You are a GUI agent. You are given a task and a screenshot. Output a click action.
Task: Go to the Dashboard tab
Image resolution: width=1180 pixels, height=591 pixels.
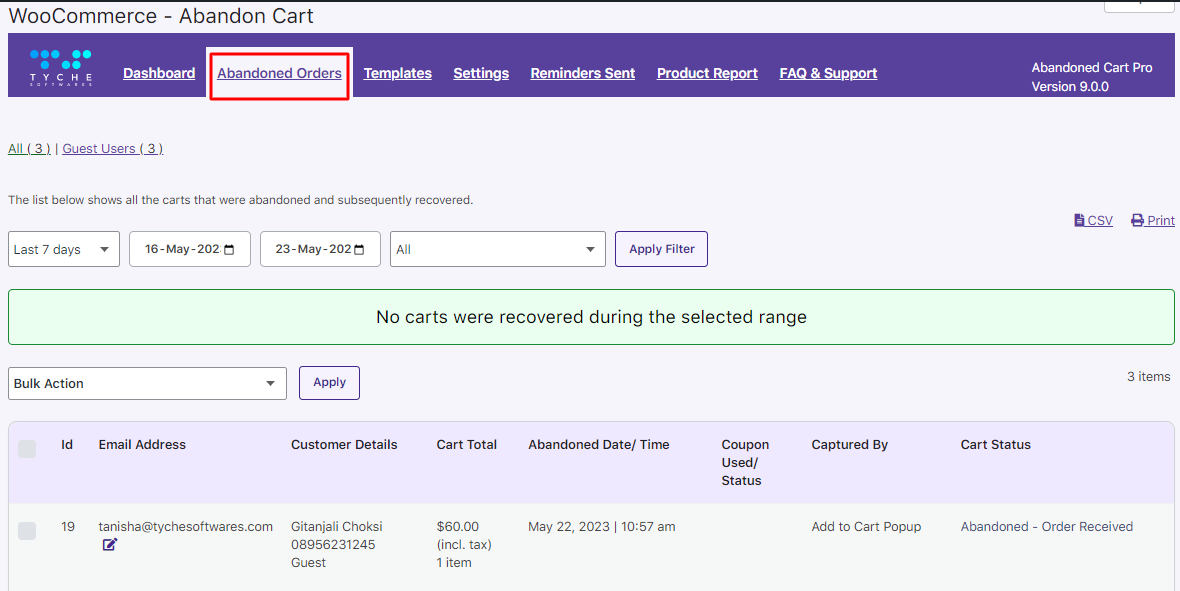(x=159, y=73)
